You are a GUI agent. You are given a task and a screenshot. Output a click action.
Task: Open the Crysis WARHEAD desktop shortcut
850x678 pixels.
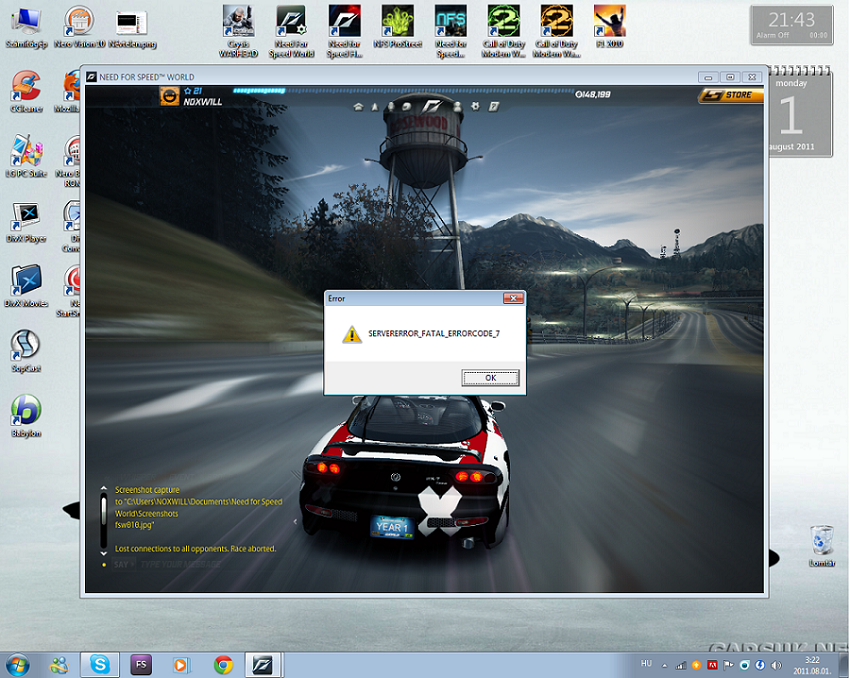pyautogui.click(x=239, y=31)
